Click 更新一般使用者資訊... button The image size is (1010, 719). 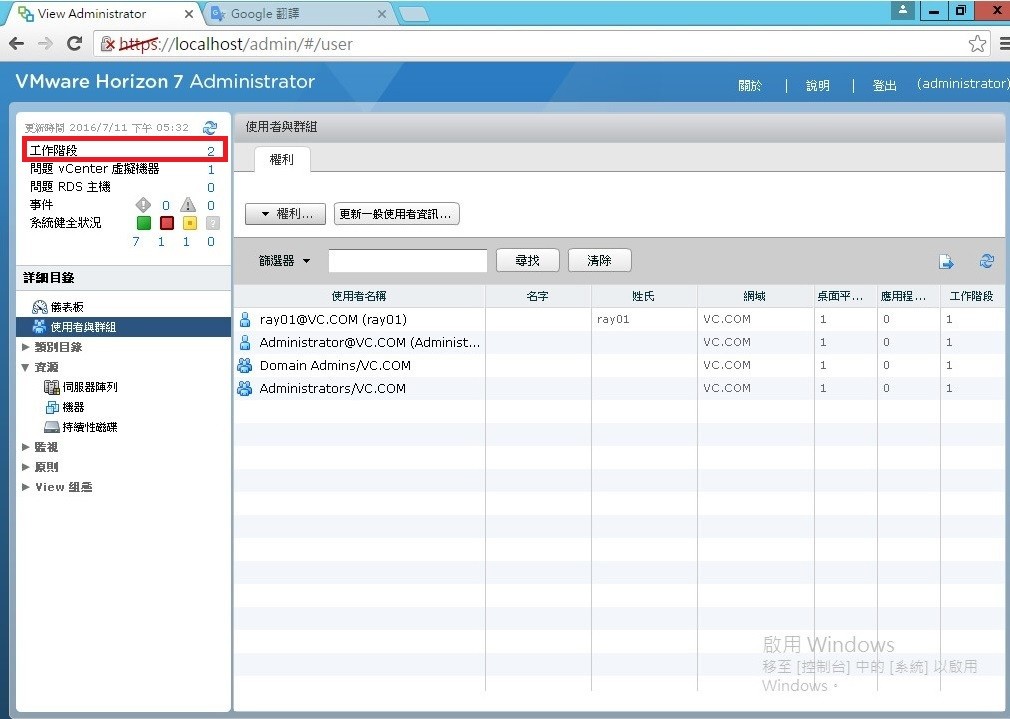point(396,214)
